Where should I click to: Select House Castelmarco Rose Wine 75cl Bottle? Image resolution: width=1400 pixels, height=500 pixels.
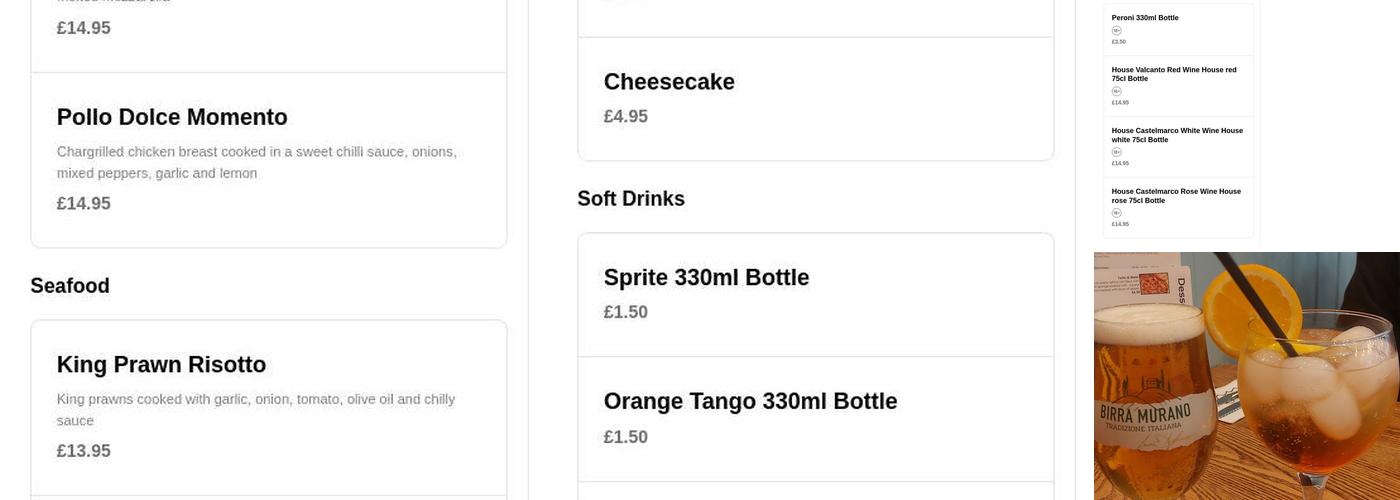(x=1175, y=196)
